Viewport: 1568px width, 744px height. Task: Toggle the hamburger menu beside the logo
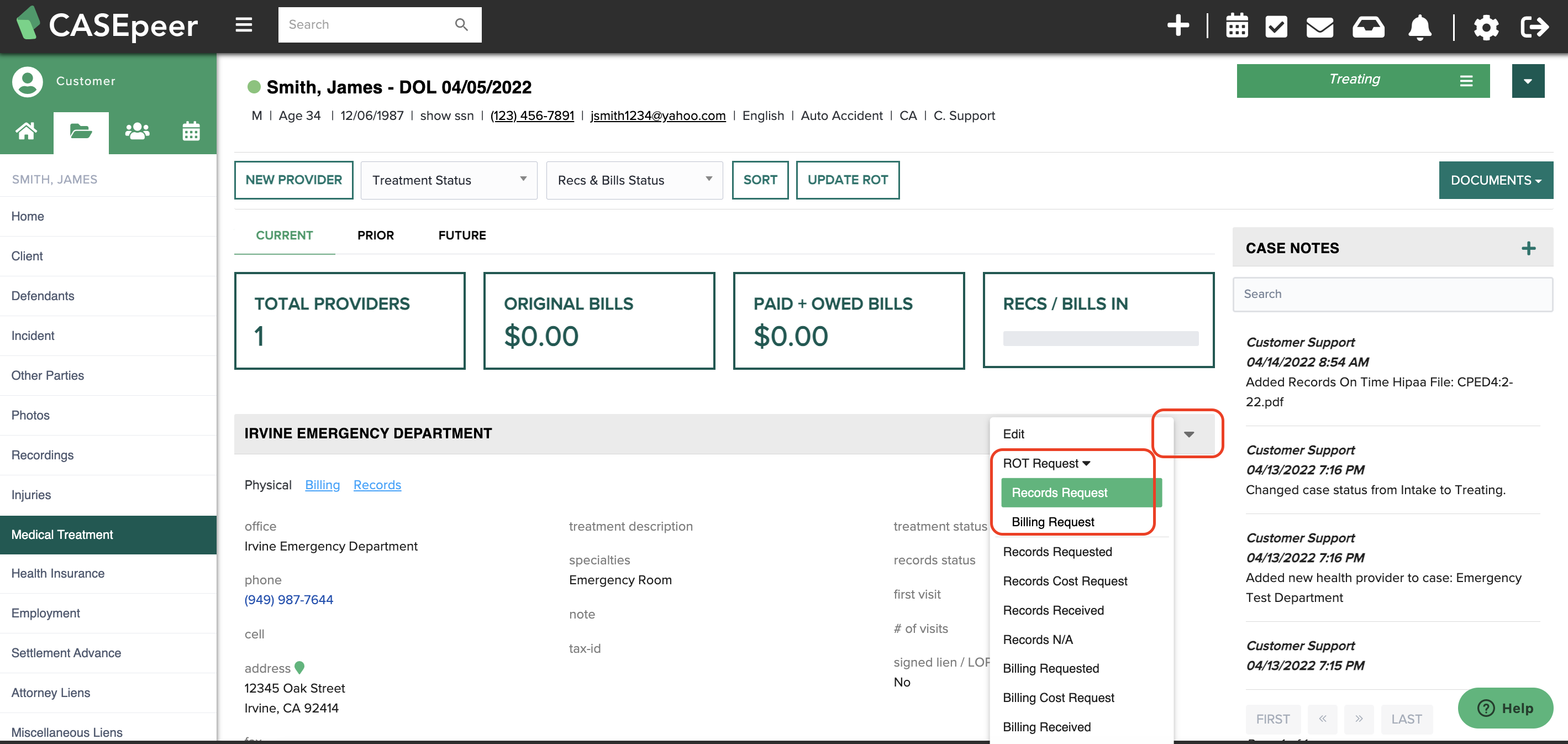point(244,25)
